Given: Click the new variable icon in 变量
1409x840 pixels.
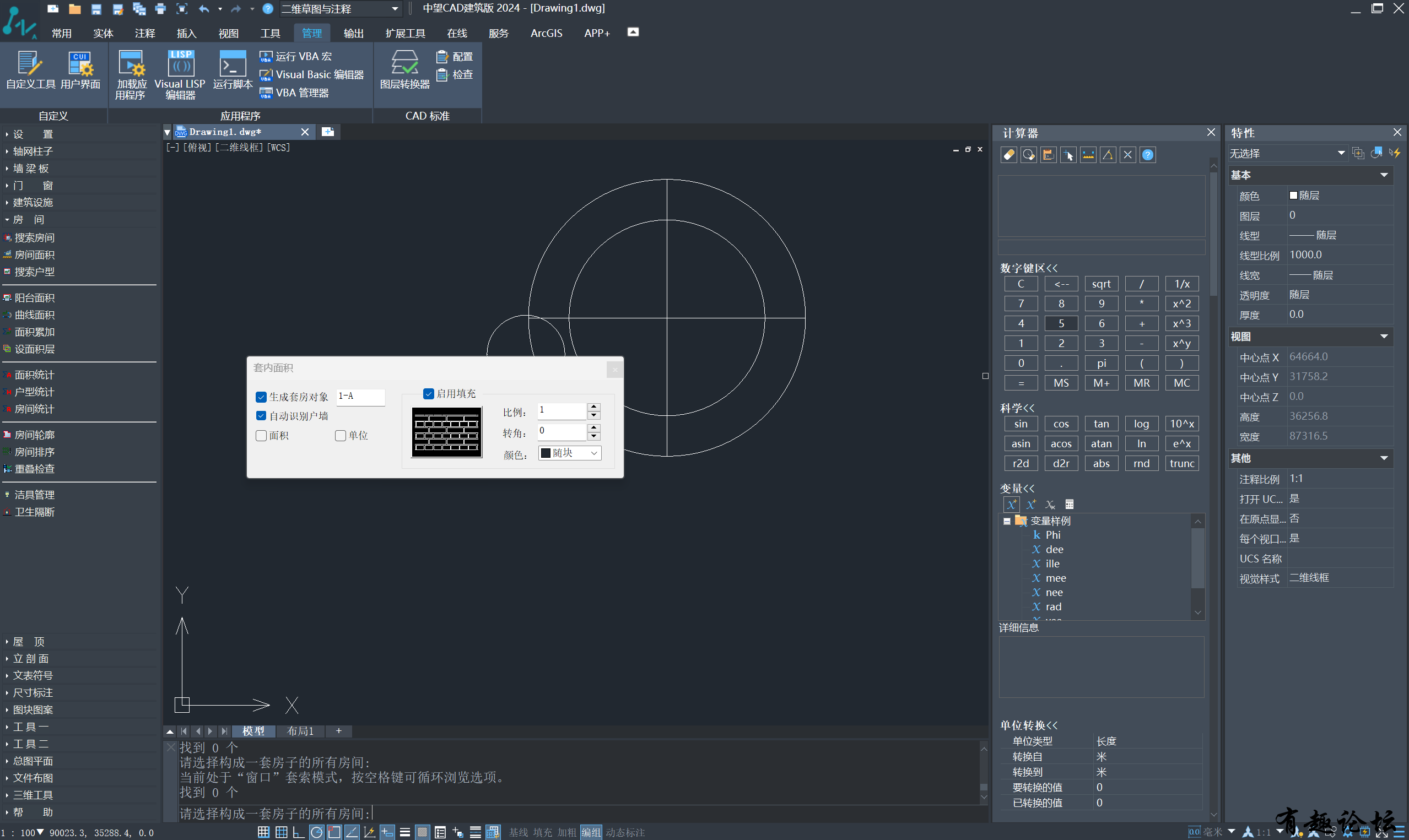Looking at the screenshot, I should (x=1012, y=505).
